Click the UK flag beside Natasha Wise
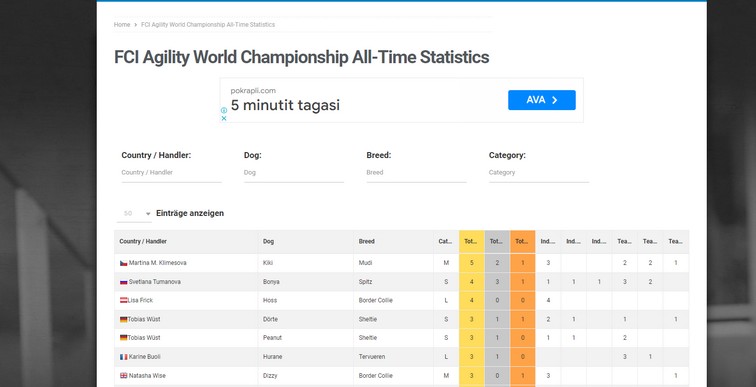Viewport: 756px width, 387px height. click(124, 376)
